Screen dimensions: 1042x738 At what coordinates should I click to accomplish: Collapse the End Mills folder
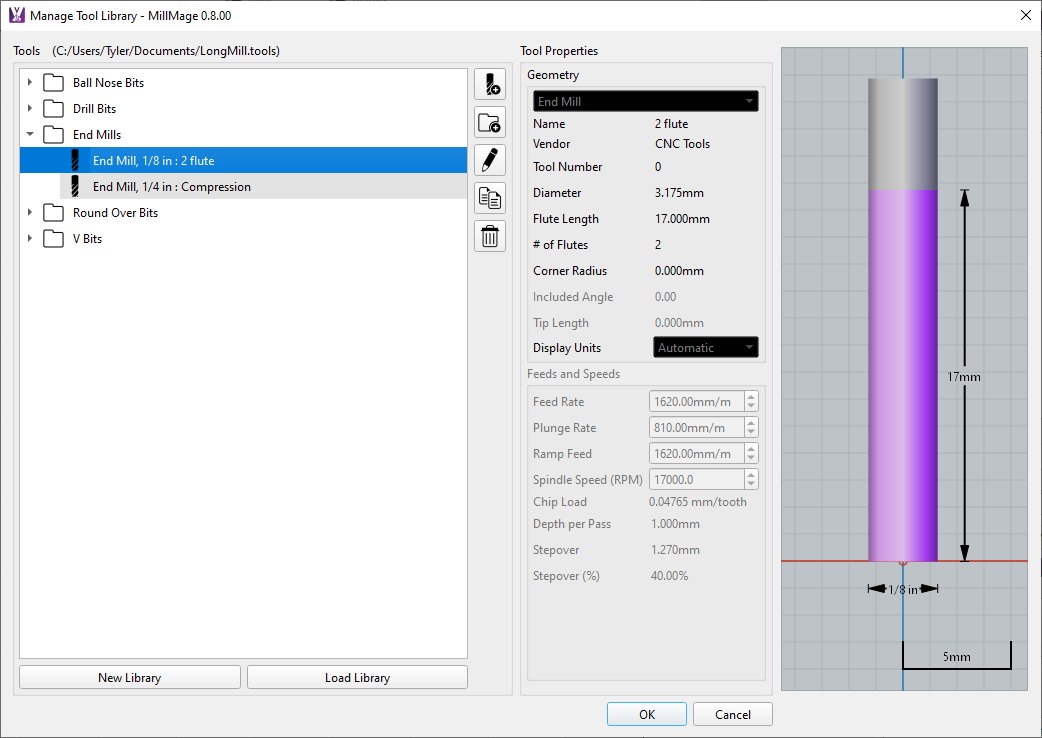(30, 134)
